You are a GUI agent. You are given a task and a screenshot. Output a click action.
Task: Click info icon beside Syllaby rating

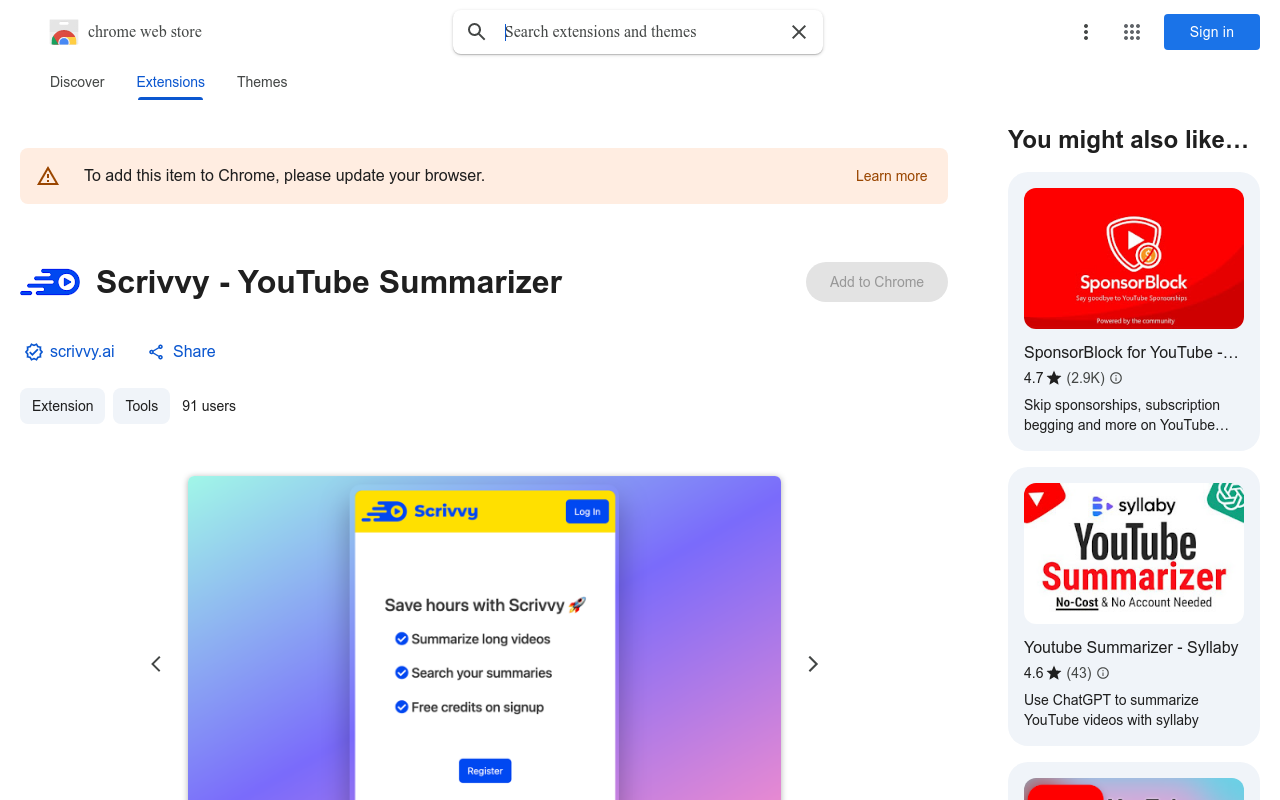[x=1103, y=673]
